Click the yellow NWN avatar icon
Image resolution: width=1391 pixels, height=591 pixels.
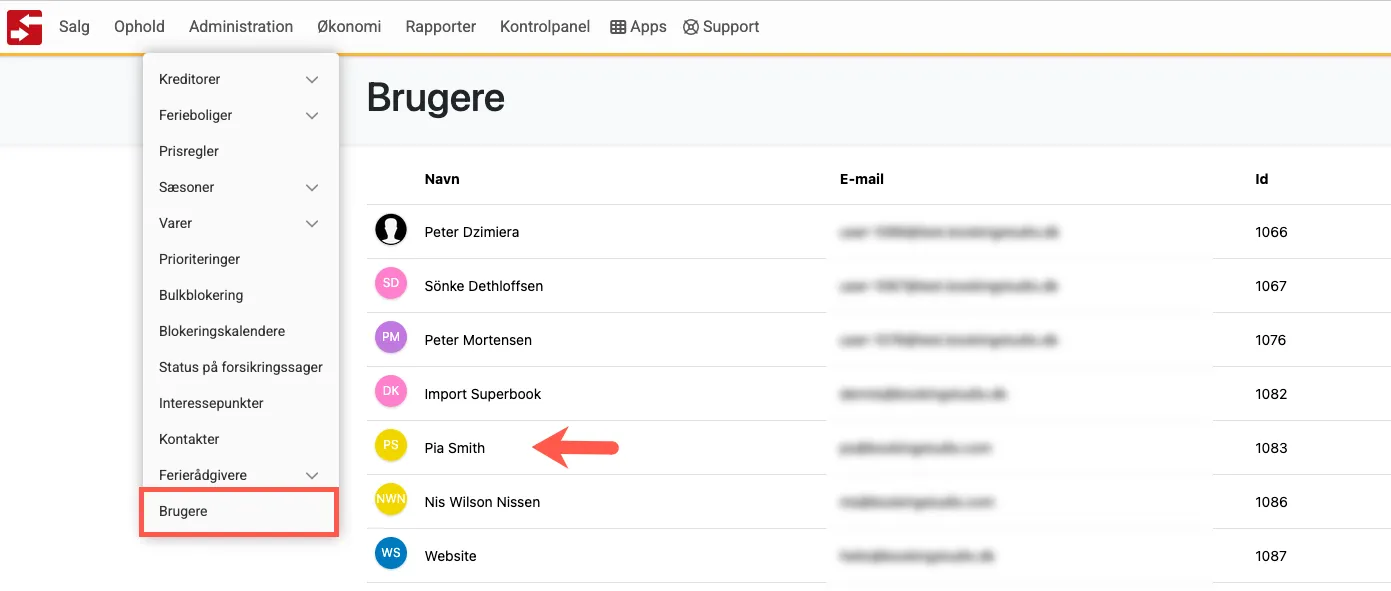point(391,499)
